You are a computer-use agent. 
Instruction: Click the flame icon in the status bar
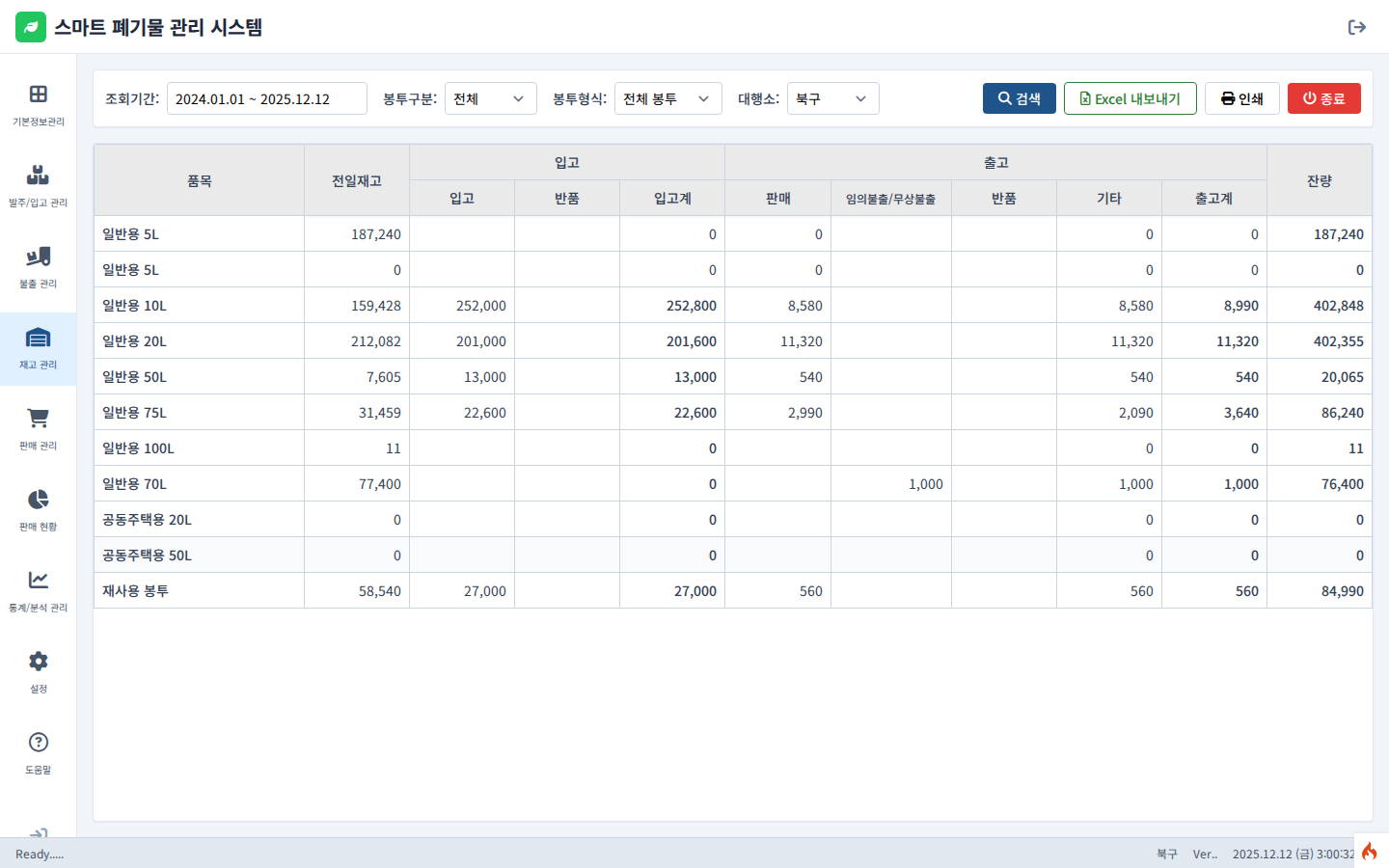tap(1369, 852)
